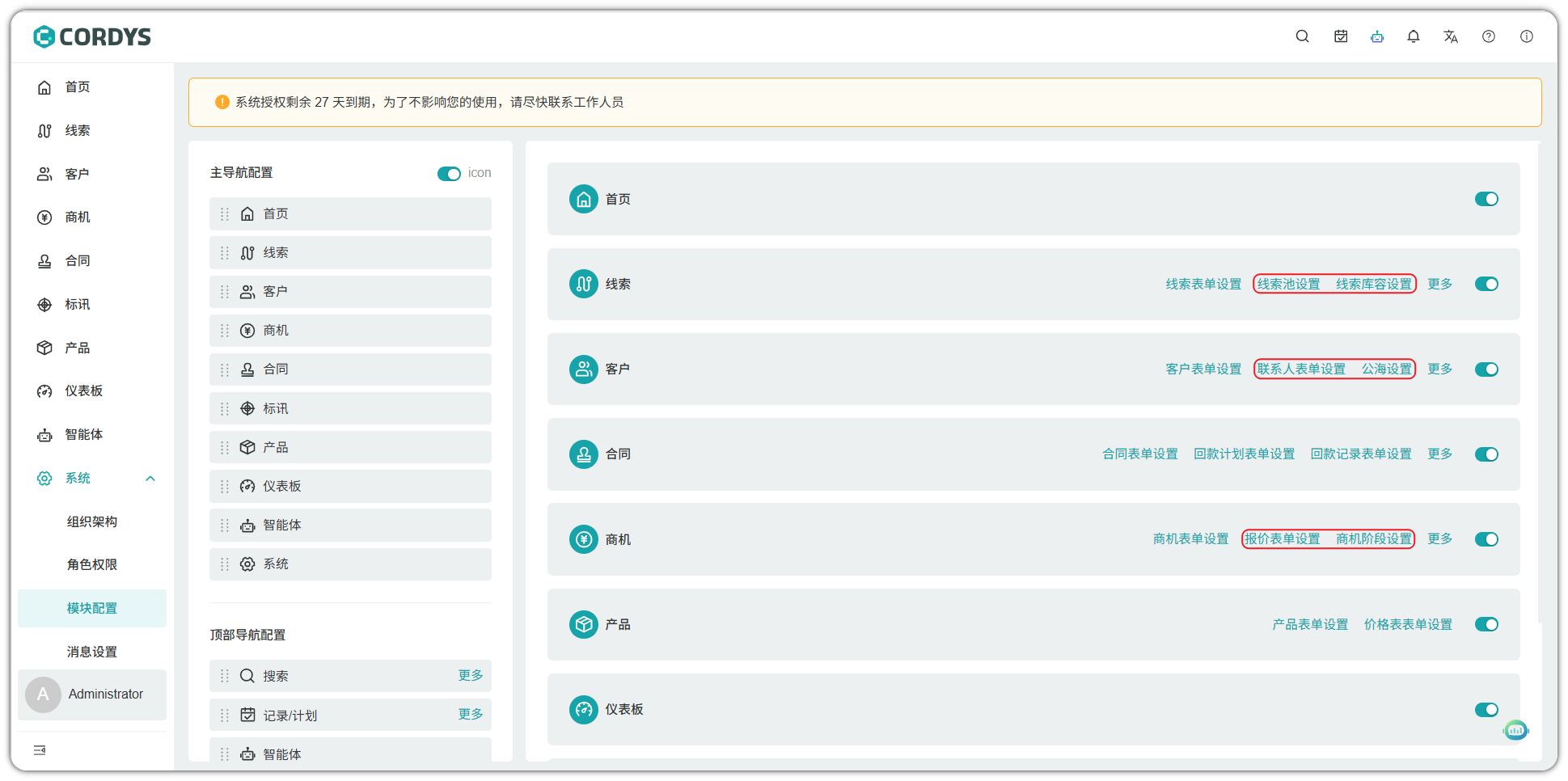Viewport: 1568px width, 781px height.
Task: Open 更多 next to 搜索 in top navigation config
Action: point(471,675)
